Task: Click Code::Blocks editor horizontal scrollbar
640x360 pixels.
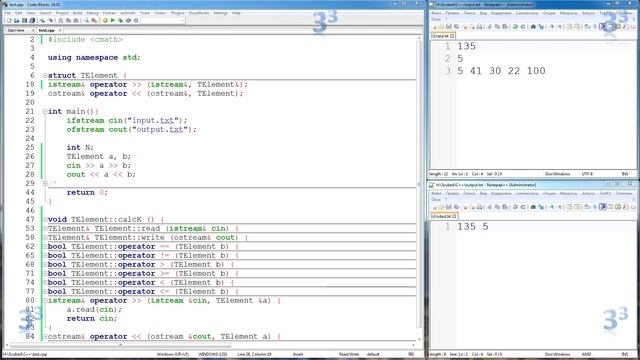Action: pyautogui.click(x=120, y=345)
